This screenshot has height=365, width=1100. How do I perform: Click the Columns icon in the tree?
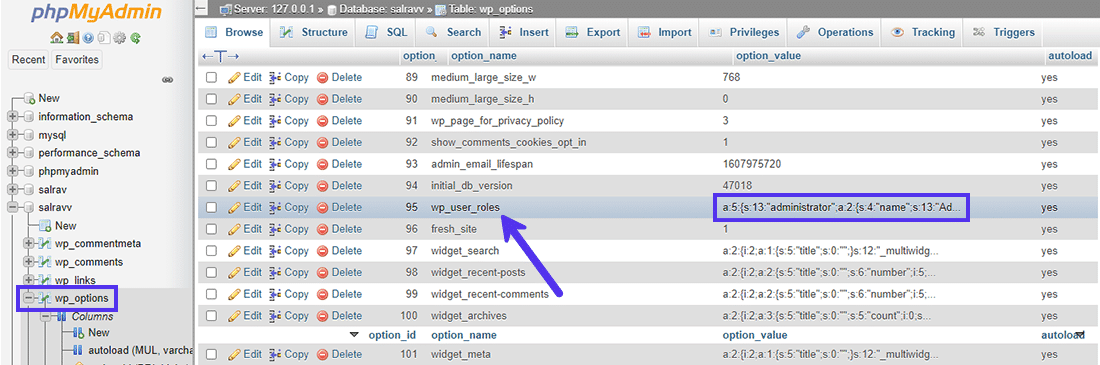point(62,317)
